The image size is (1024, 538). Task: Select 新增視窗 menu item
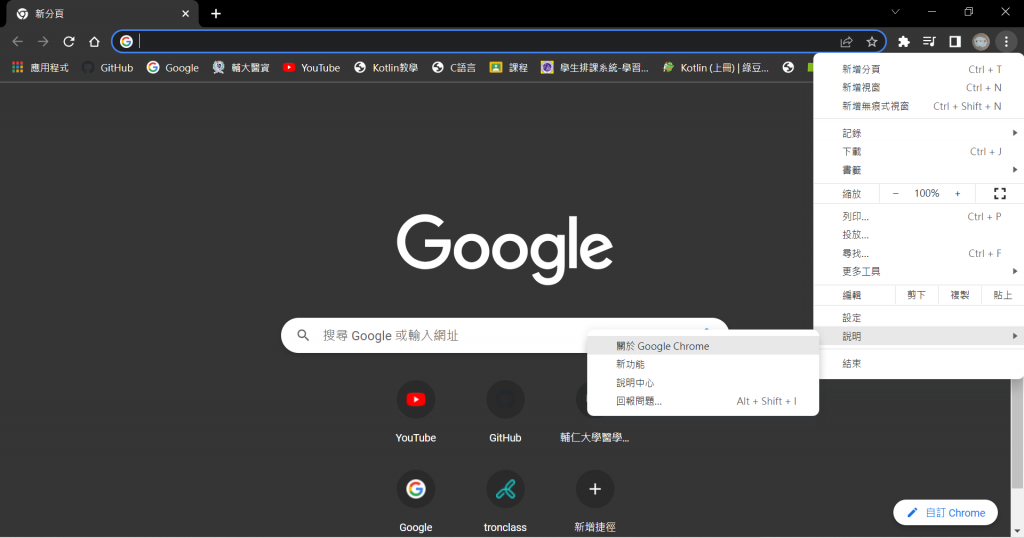pos(918,87)
